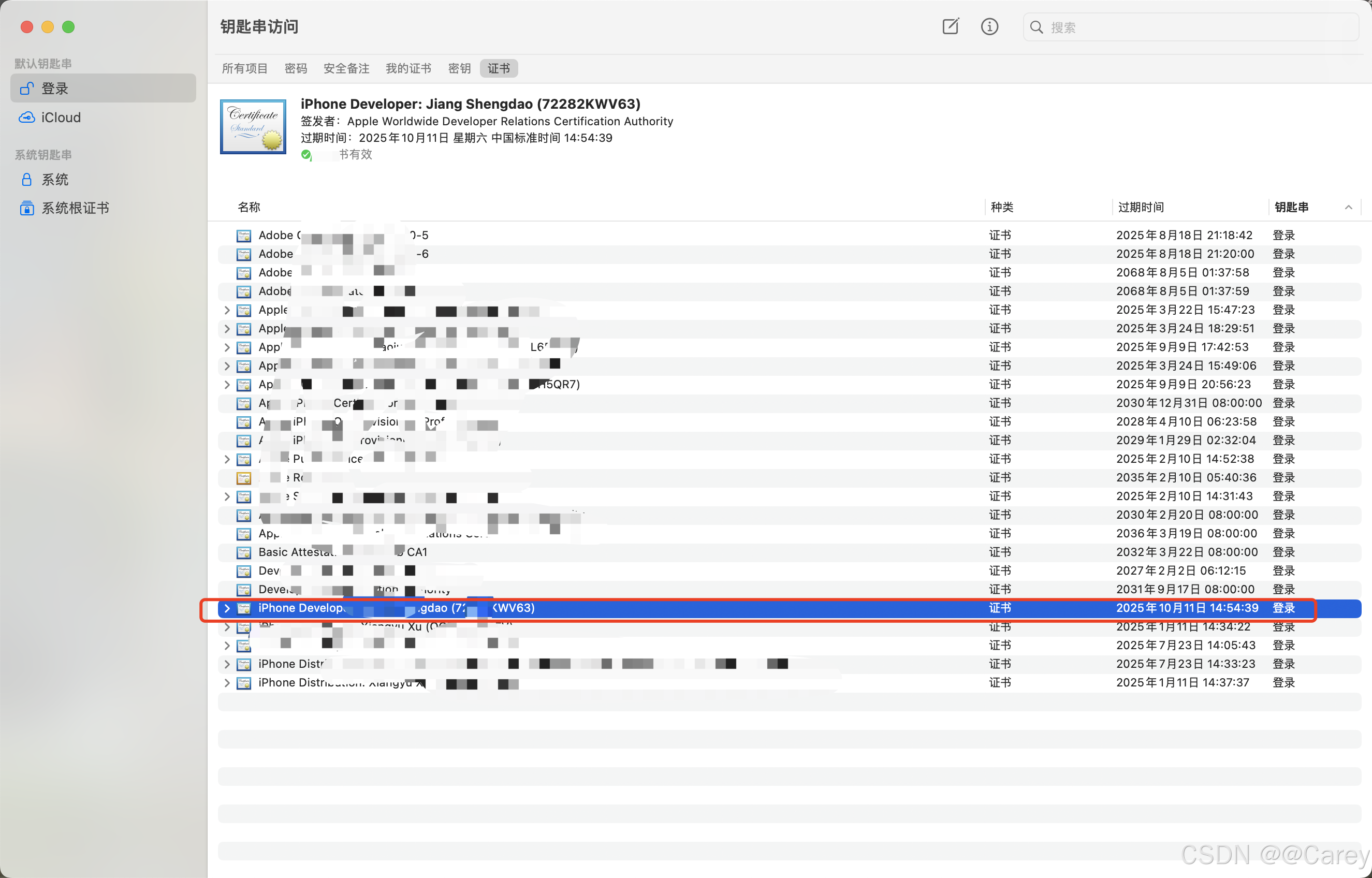The width and height of the screenshot is (1372, 878).
Task: Sort list by 过期时间 column header
Action: pyautogui.click(x=1141, y=207)
